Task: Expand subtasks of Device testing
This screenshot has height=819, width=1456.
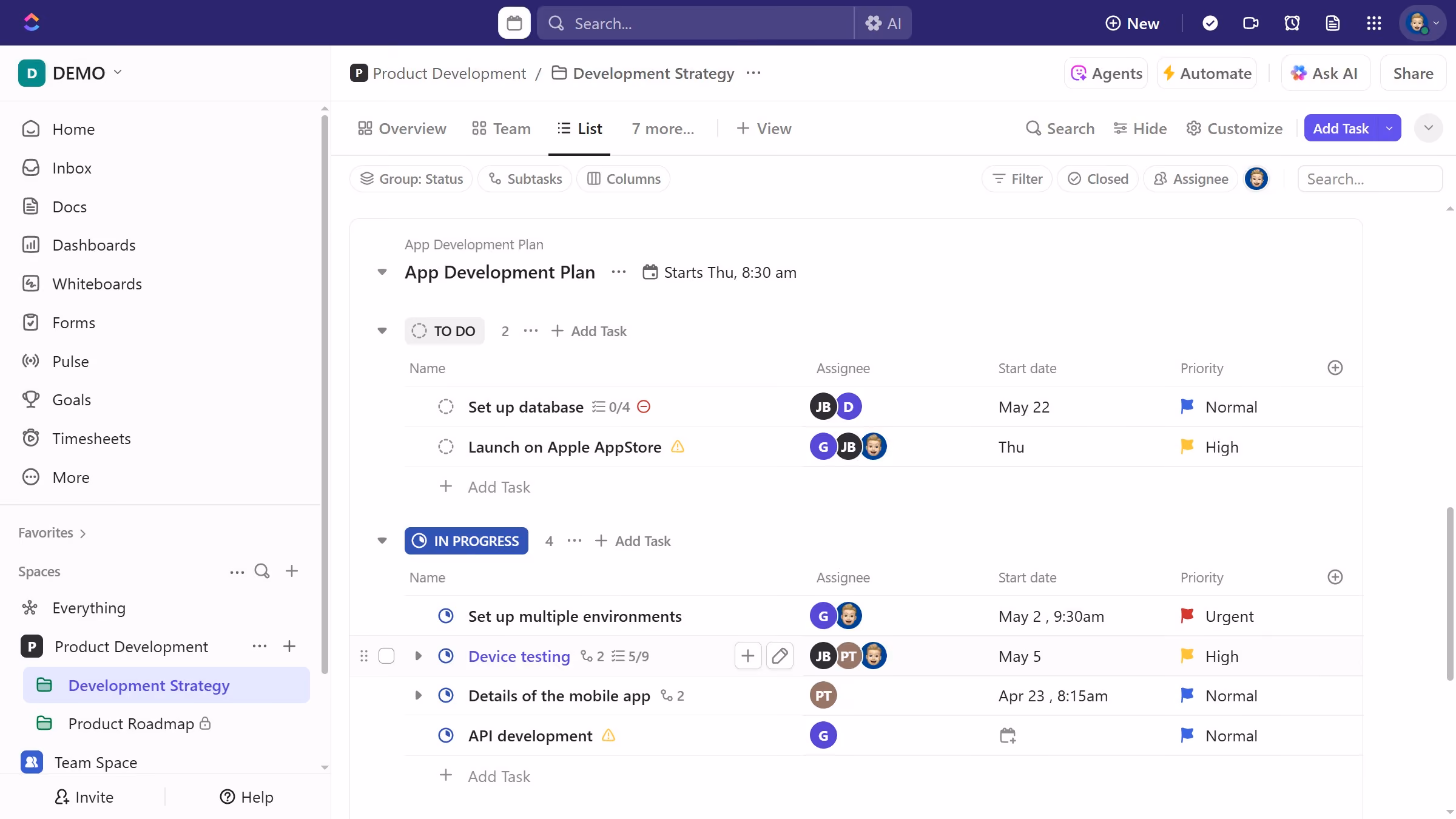Action: tap(418, 656)
